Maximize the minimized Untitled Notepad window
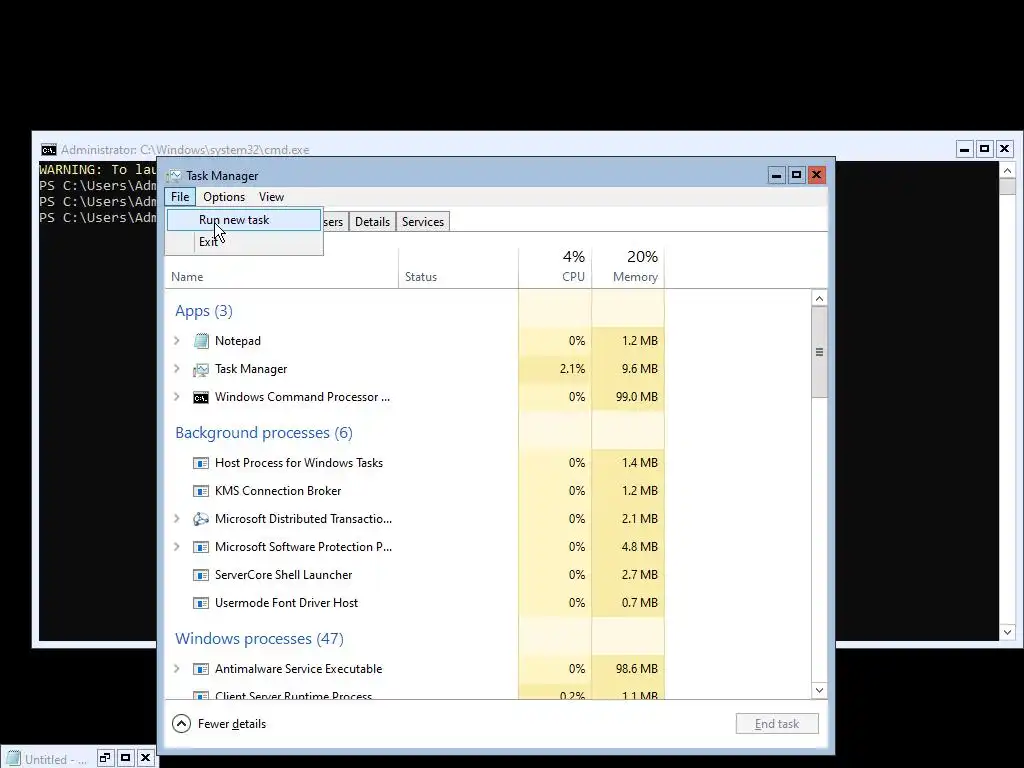The image size is (1024, 768). click(x=125, y=758)
